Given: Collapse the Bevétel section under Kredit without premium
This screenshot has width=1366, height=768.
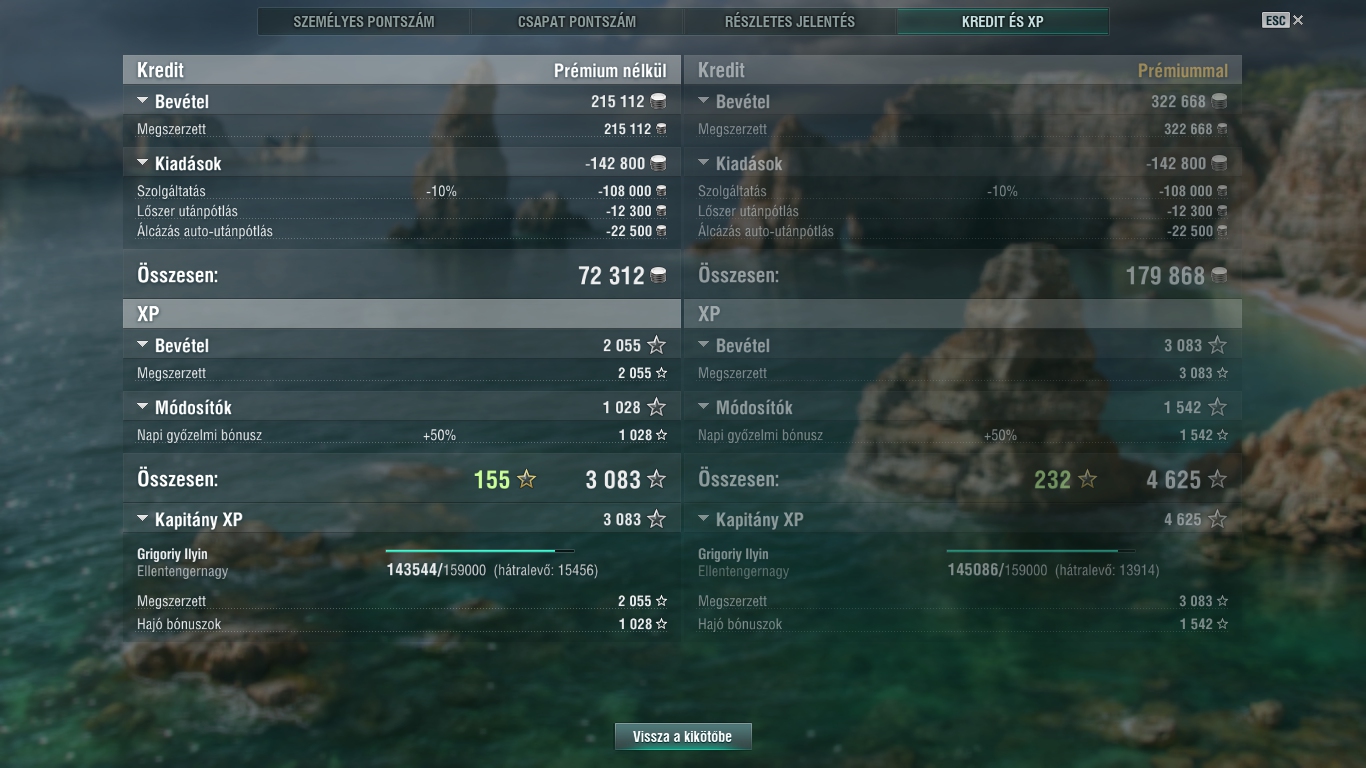Looking at the screenshot, I should (x=142, y=101).
